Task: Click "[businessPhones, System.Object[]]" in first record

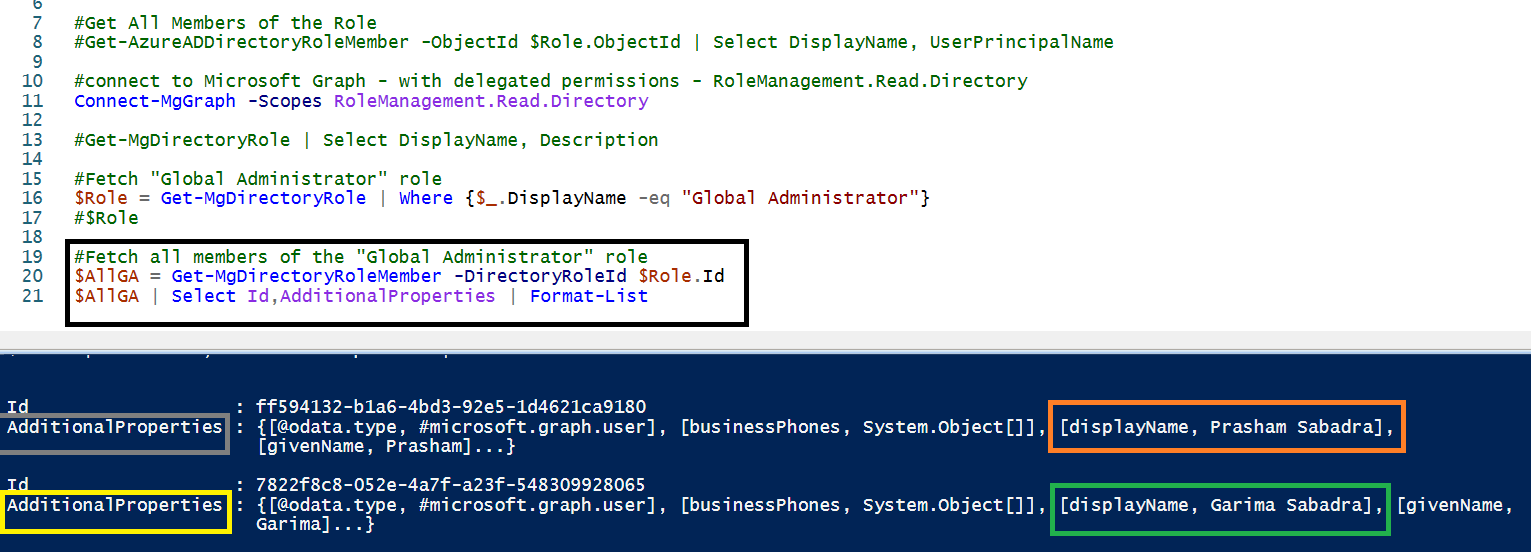Action: [x=859, y=427]
